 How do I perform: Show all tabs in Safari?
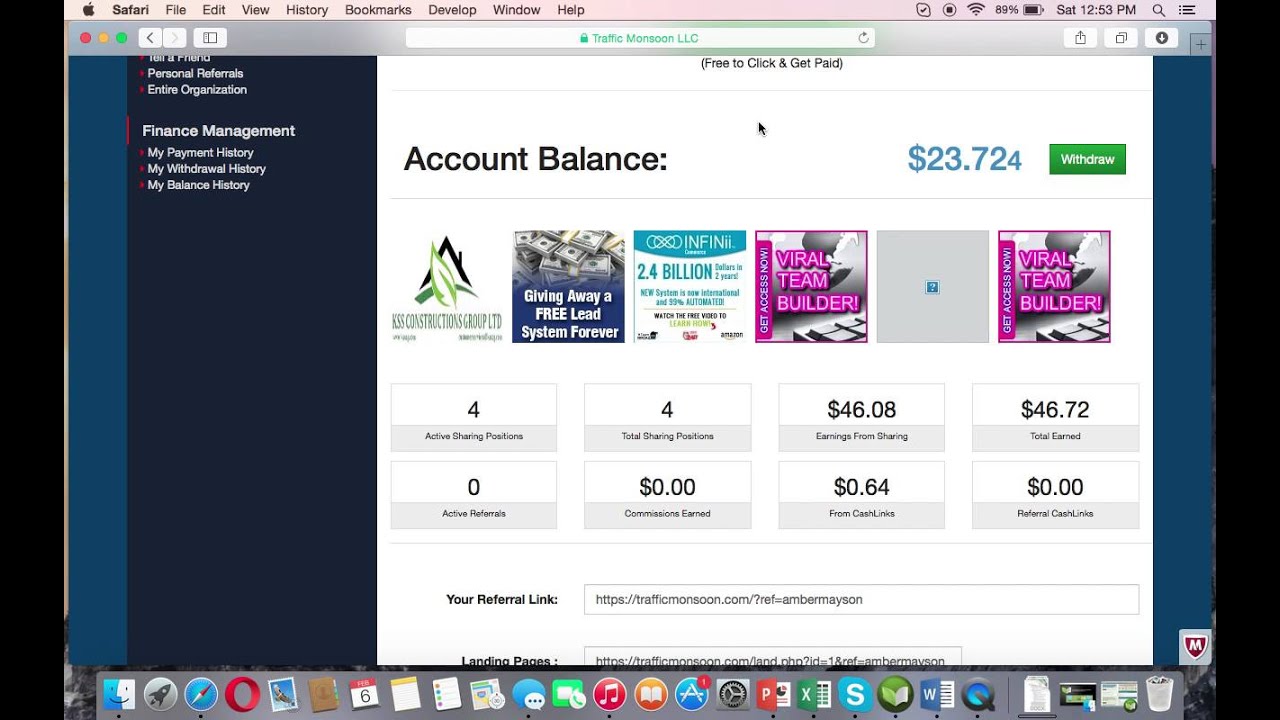click(1121, 38)
